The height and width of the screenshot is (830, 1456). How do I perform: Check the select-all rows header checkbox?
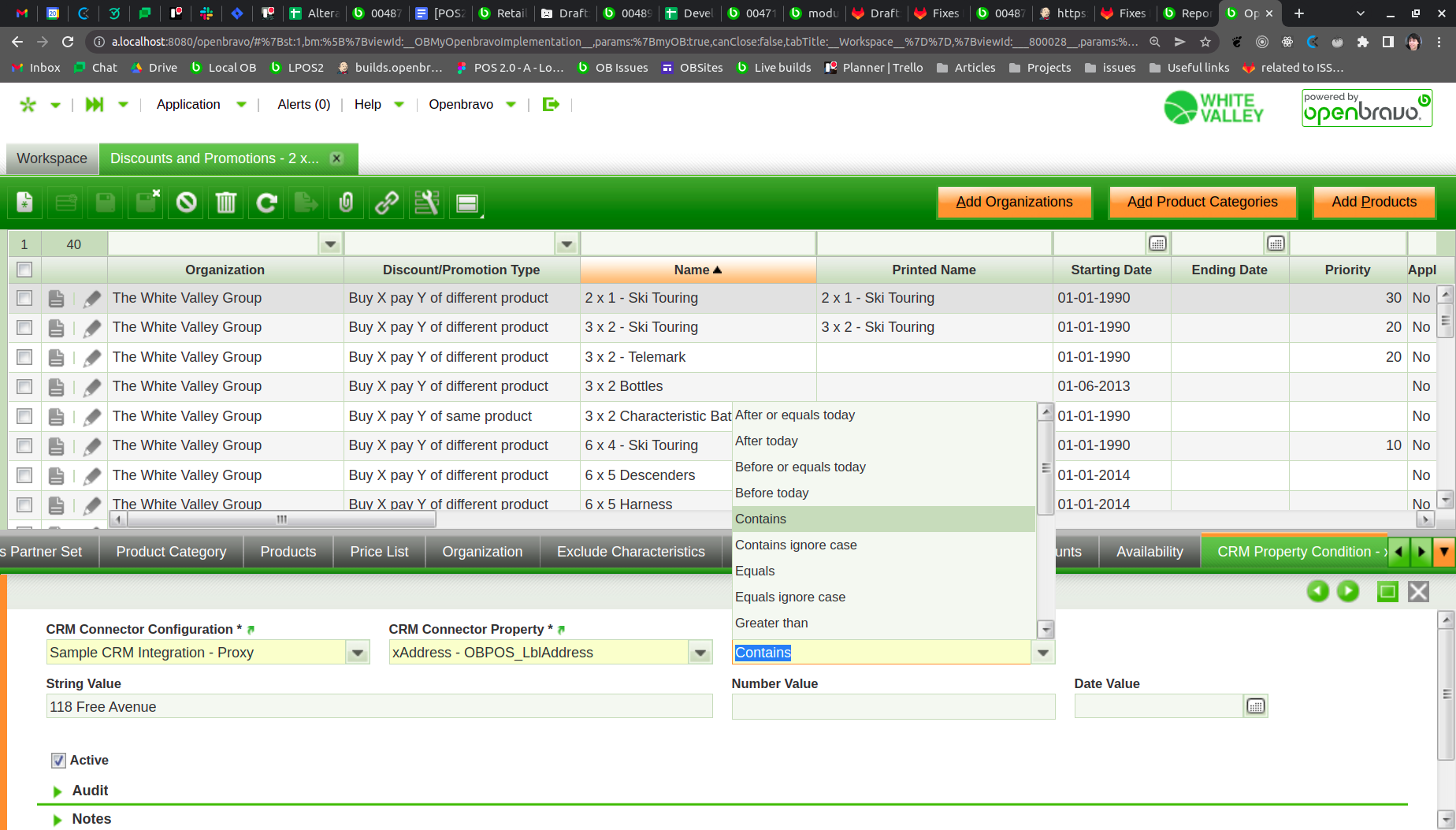[x=24, y=270]
